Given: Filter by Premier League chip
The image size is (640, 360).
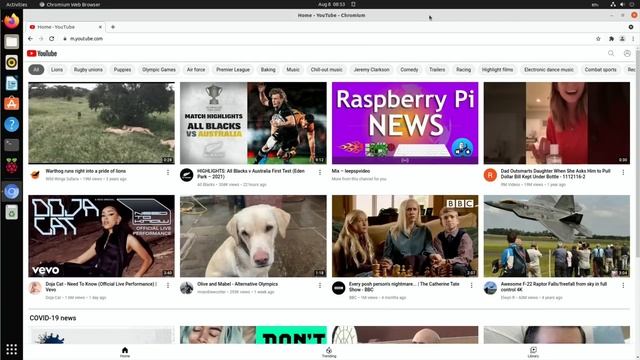Looking at the screenshot, I should coord(233,70).
